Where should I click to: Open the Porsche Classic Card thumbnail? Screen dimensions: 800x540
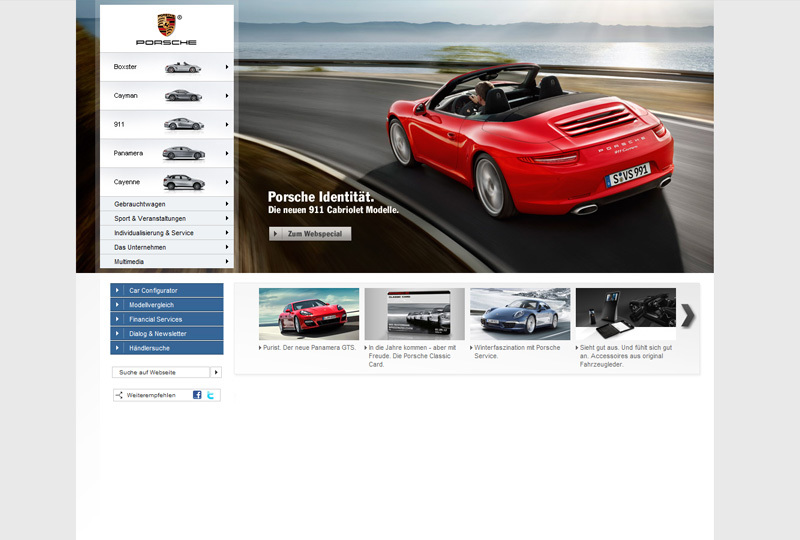coord(414,314)
